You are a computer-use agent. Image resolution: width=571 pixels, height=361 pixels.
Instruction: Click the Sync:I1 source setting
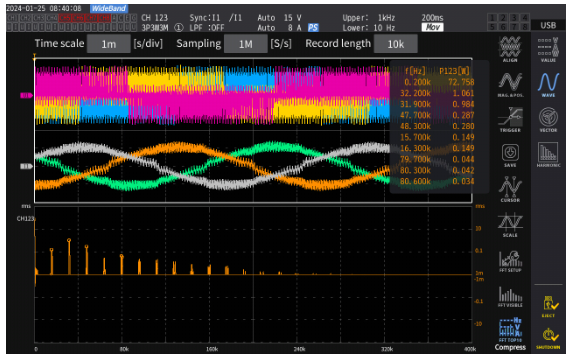(x=215, y=17)
